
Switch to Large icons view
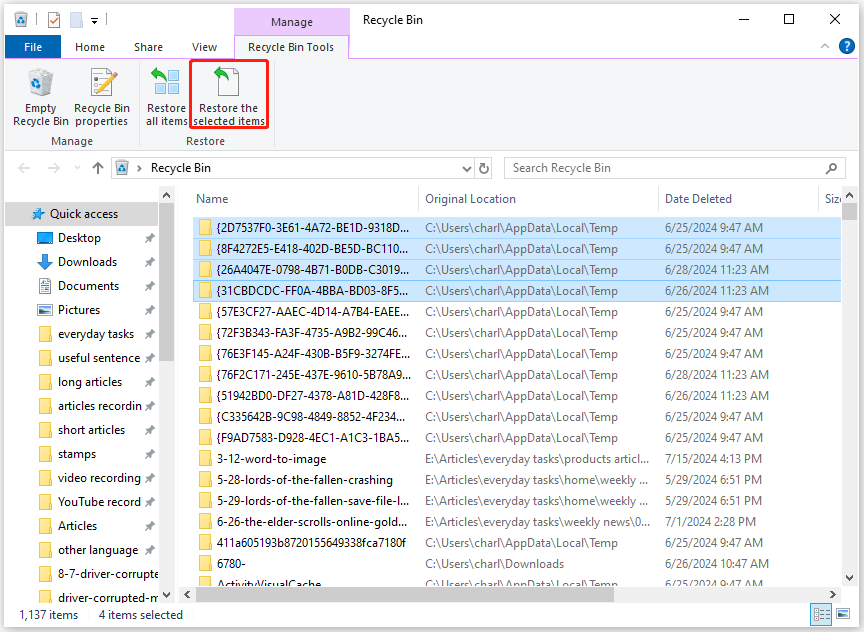point(843,614)
